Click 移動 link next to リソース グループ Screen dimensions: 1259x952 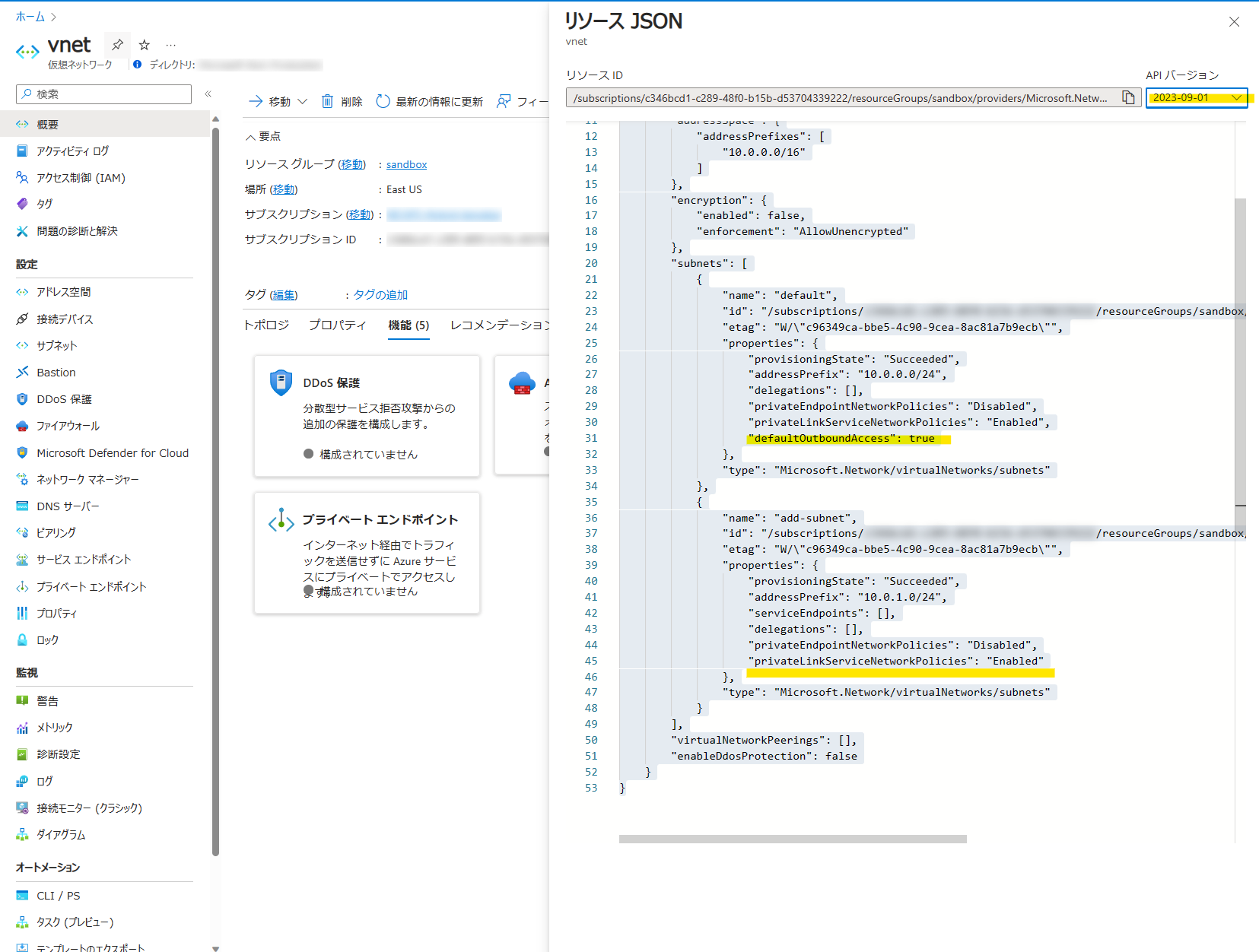pos(352,164)
